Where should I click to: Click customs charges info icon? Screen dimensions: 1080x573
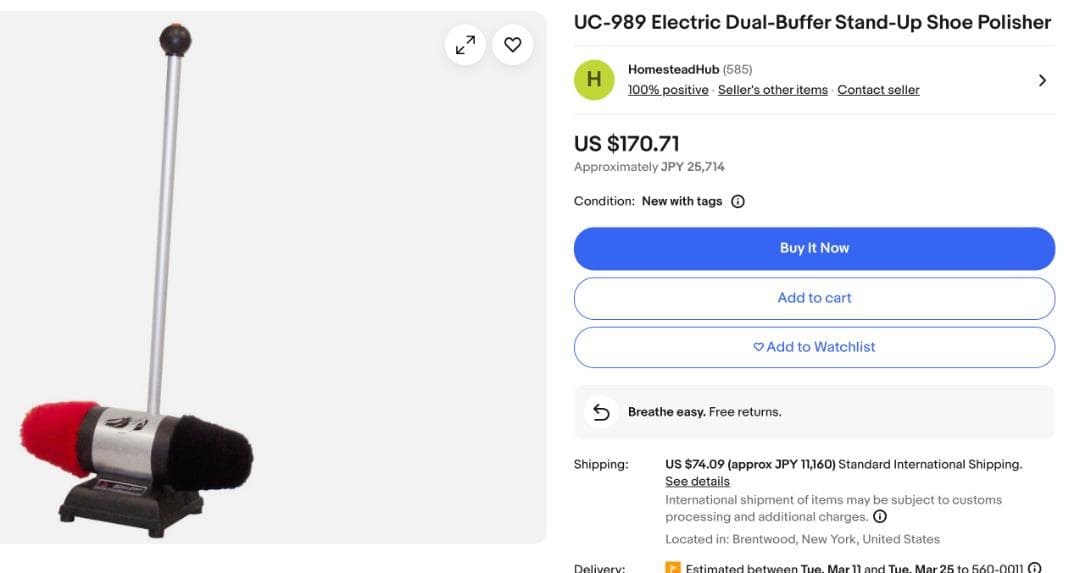tap(880, 517)
